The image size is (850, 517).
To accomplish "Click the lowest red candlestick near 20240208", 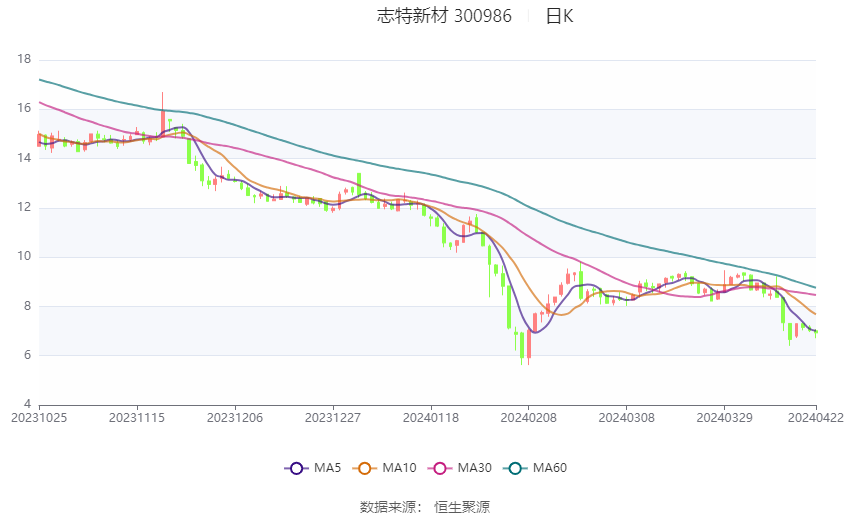I will pyautogui.click(x=529, y=344).
